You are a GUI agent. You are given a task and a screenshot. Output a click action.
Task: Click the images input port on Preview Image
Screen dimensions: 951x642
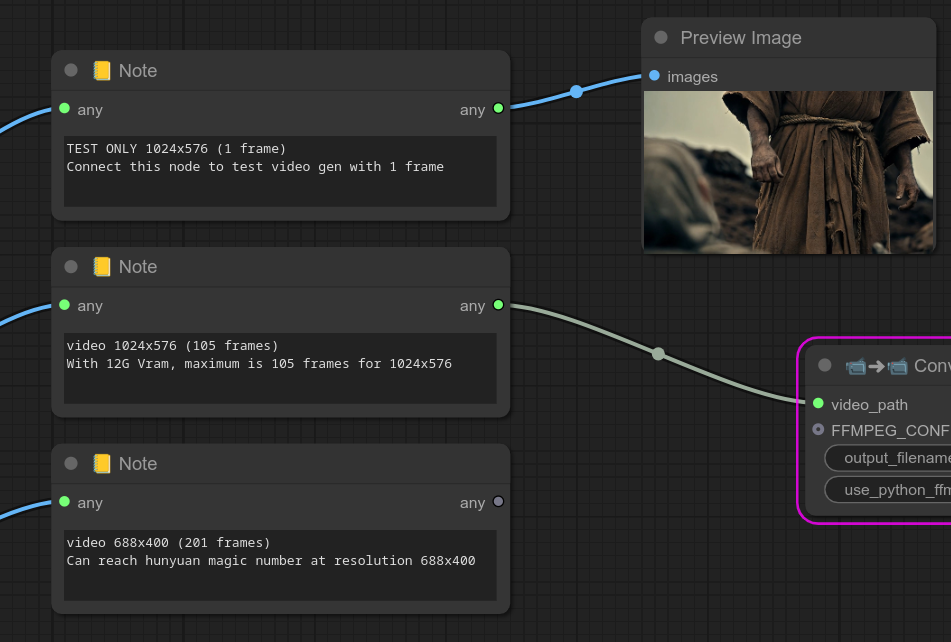(654, 76)
